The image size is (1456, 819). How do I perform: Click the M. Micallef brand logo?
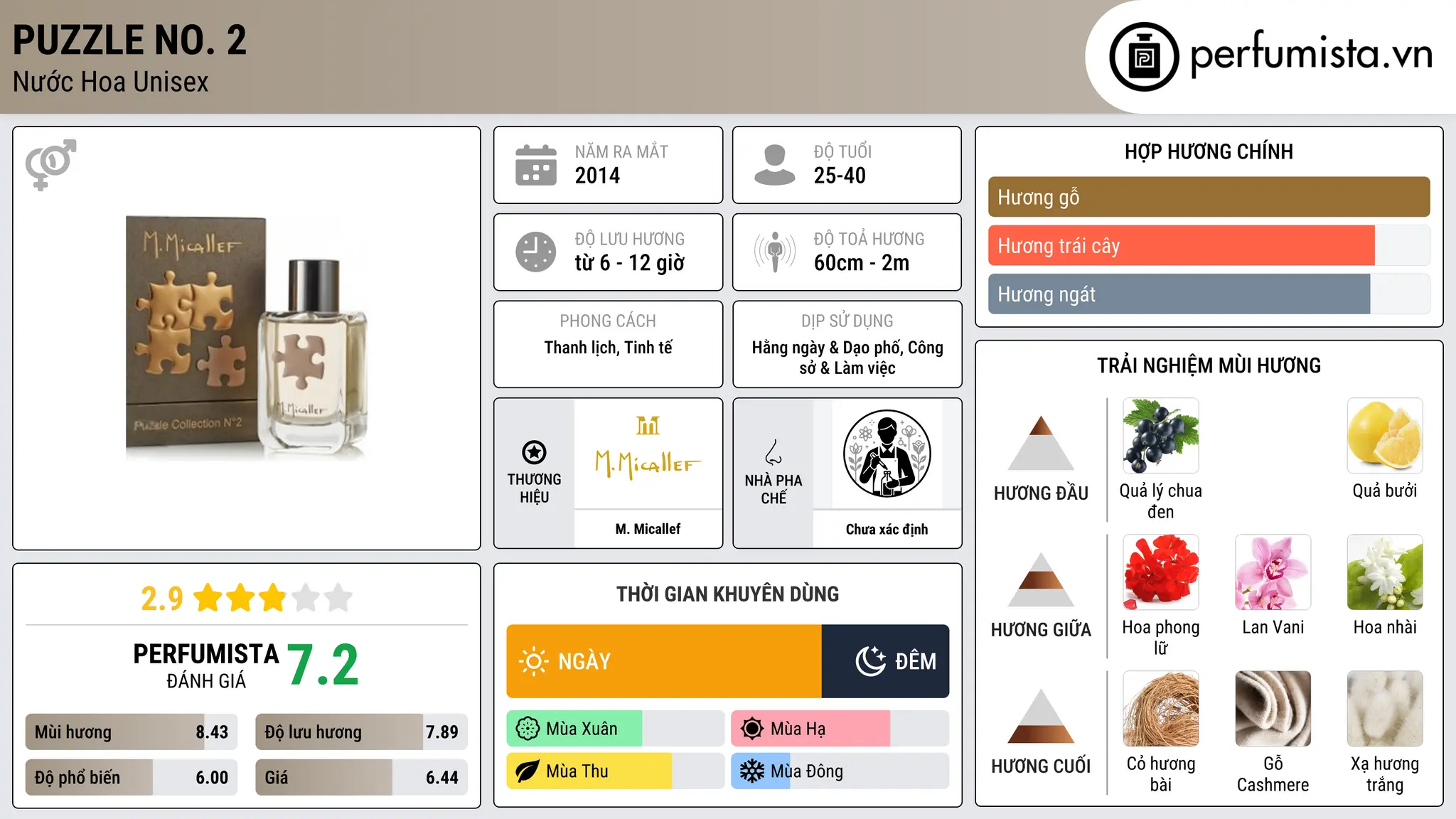point(648,464)
